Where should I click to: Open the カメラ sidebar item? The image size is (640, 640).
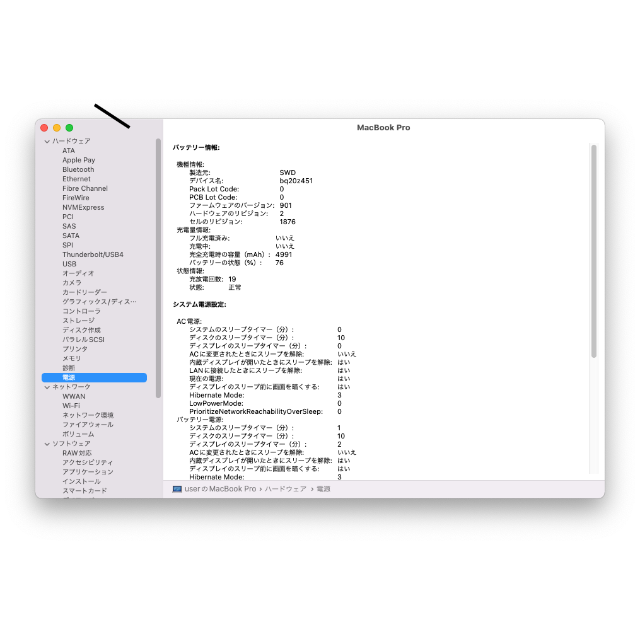[x=72, y=282]
